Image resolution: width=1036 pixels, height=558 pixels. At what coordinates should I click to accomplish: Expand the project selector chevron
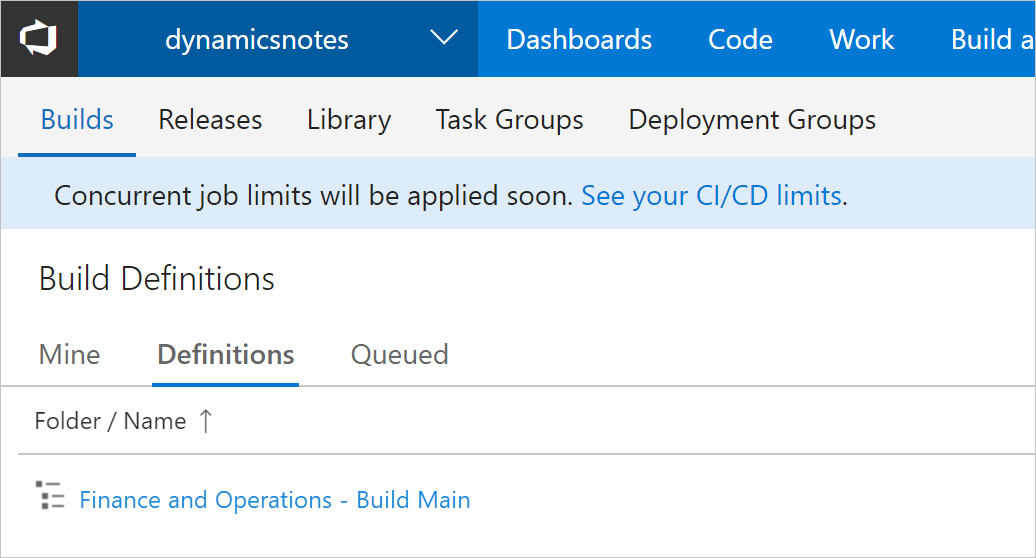[443, 39]
